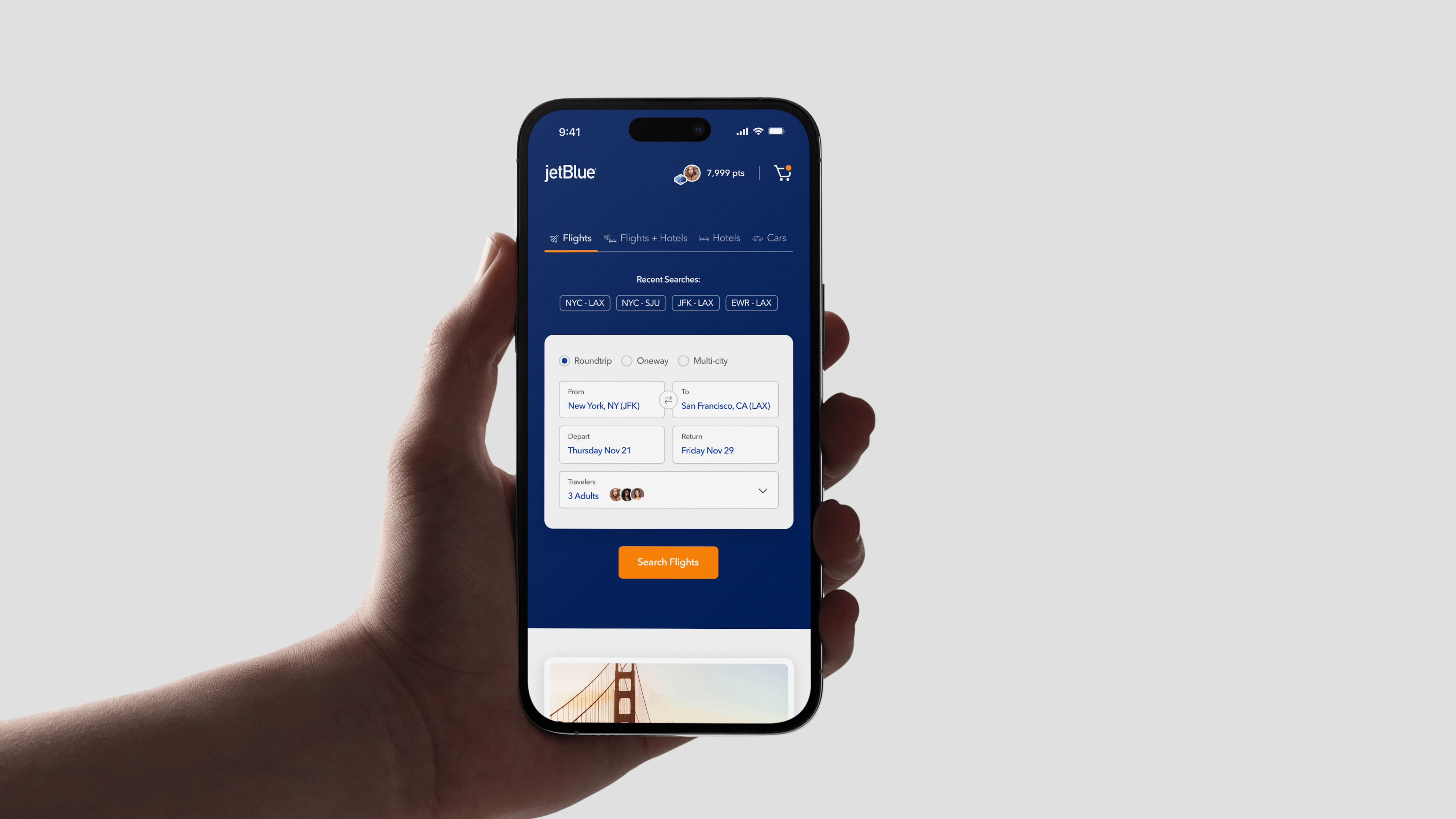The width and height of the screenshot is (1456, 819).
Task: Tap the swap origin-destination arrows icon
Action: point(668,399)
